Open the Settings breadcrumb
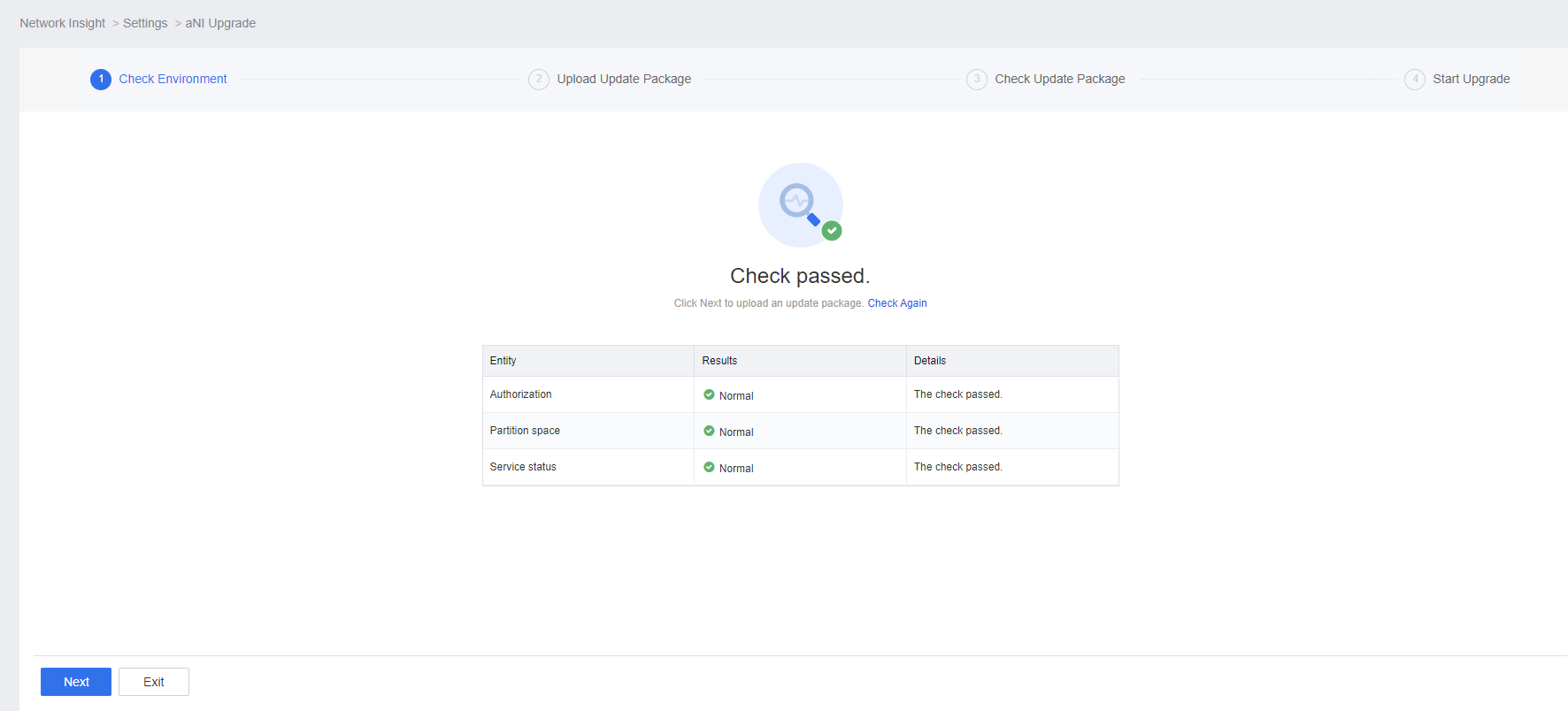Image resolution: width=1568 pixels, height=711 pixels. point(145,24)
